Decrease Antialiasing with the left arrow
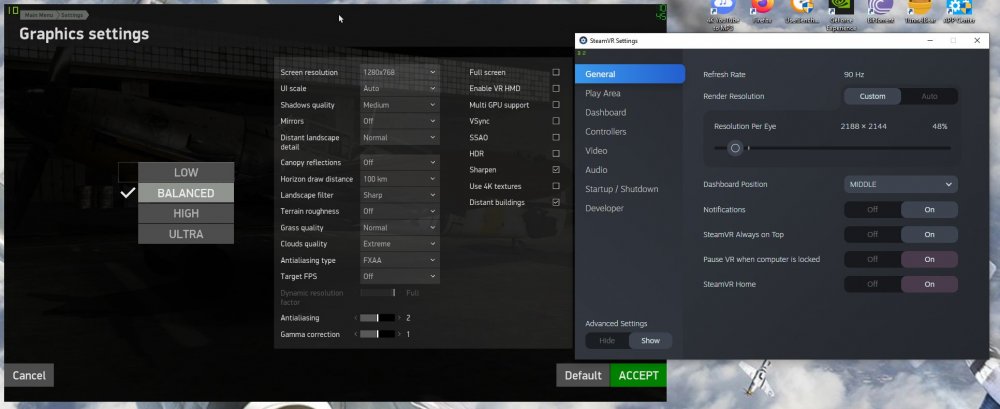The height and width of the screenshot is (409, 1000). 355,318
